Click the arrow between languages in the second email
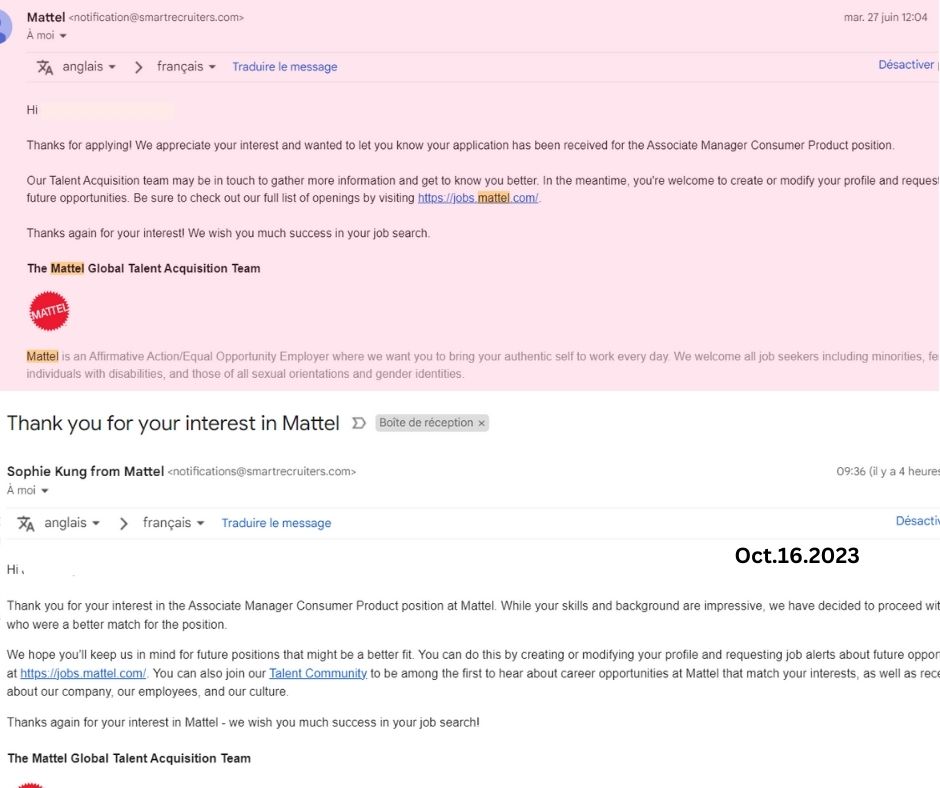Screen dimensions: 940x788 click(123, 524)
